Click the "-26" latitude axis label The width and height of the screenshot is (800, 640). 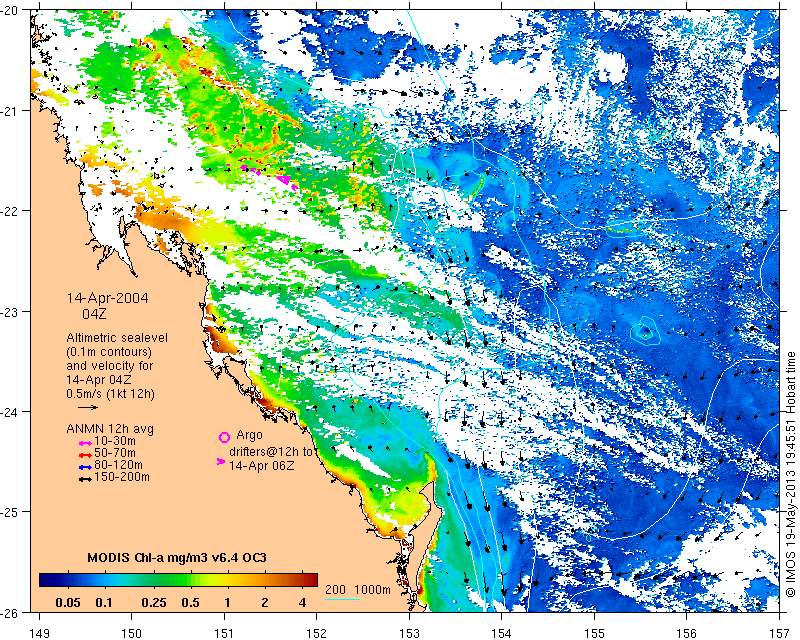pos(9,612)
